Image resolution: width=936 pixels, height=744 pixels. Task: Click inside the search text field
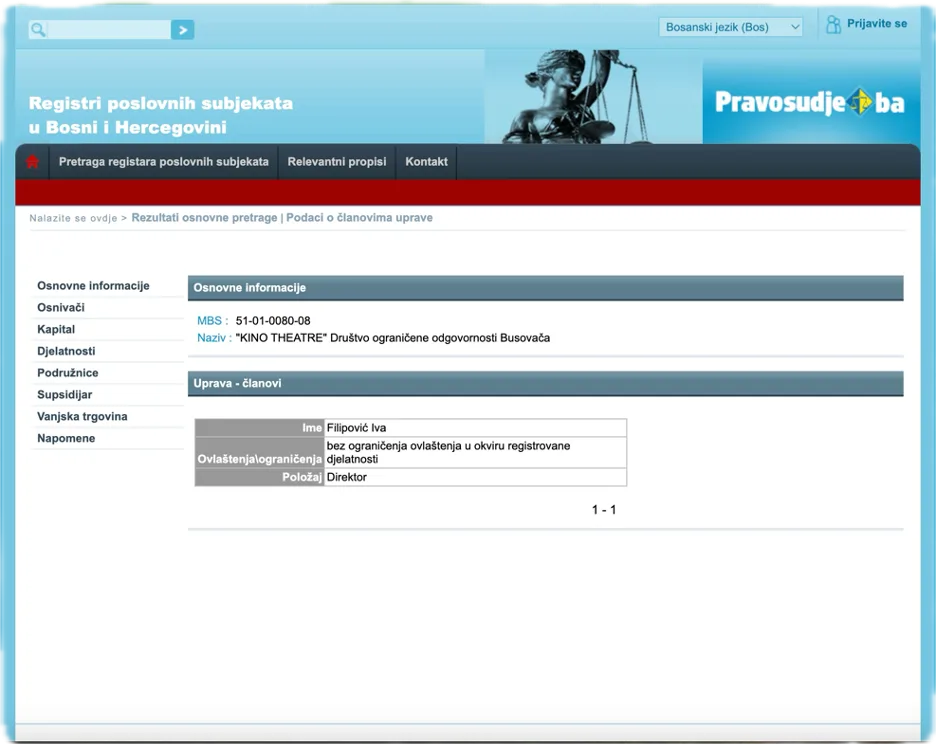pyautogui.click(x=108, y=30)
